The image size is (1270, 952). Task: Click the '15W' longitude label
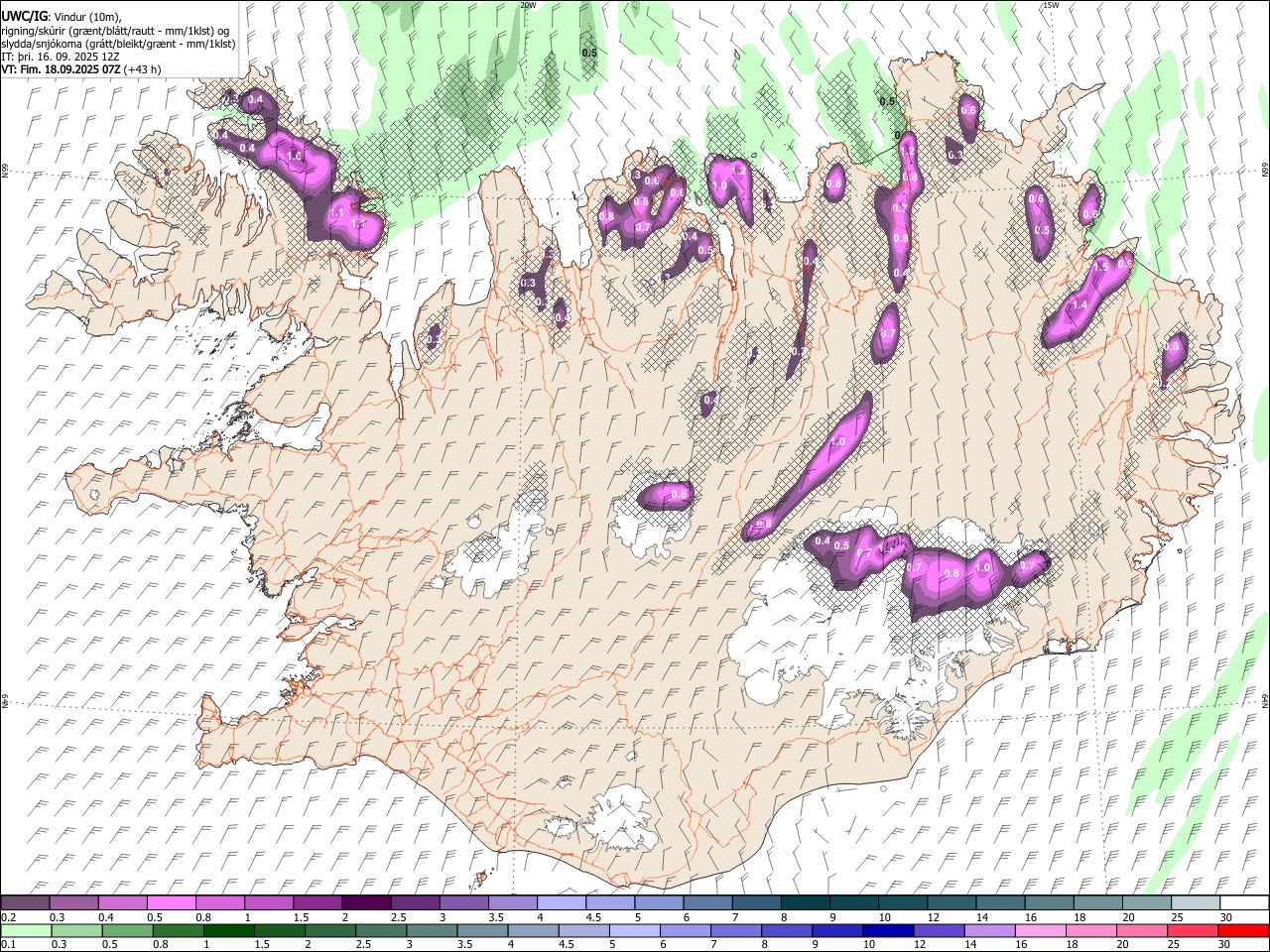coord(1051,5)
